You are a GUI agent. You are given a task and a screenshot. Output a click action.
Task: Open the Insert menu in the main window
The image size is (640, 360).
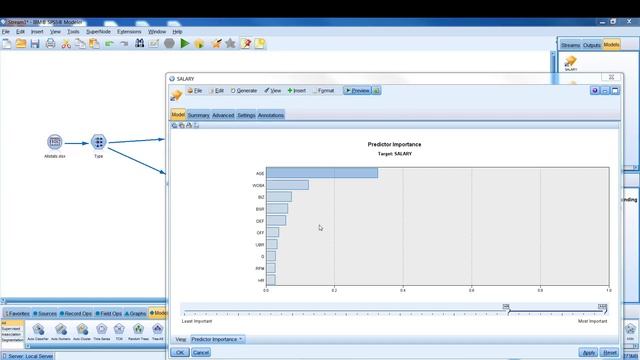37,31
